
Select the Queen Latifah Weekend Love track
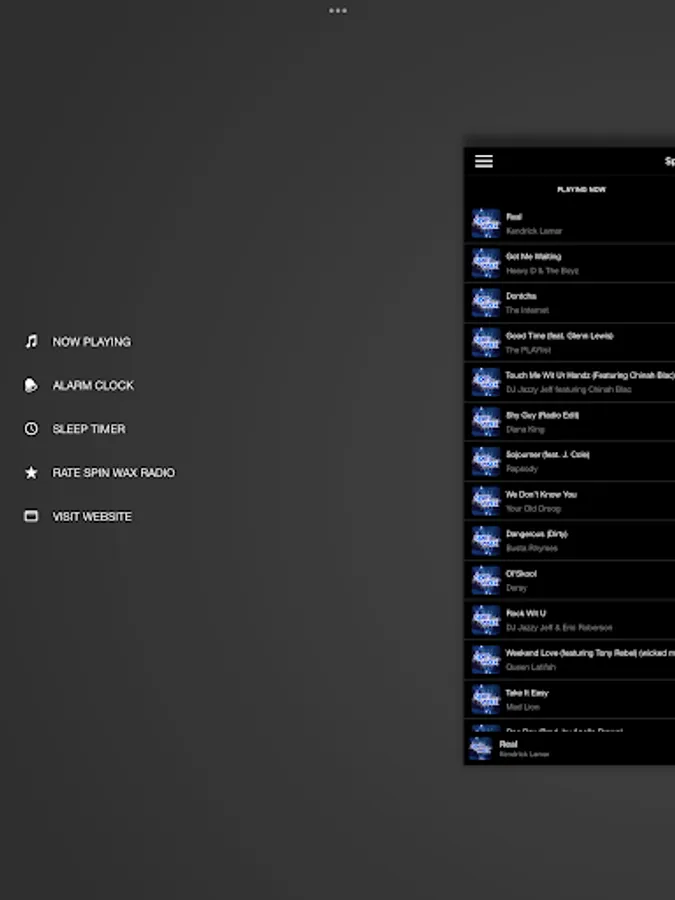pos(569,660)
